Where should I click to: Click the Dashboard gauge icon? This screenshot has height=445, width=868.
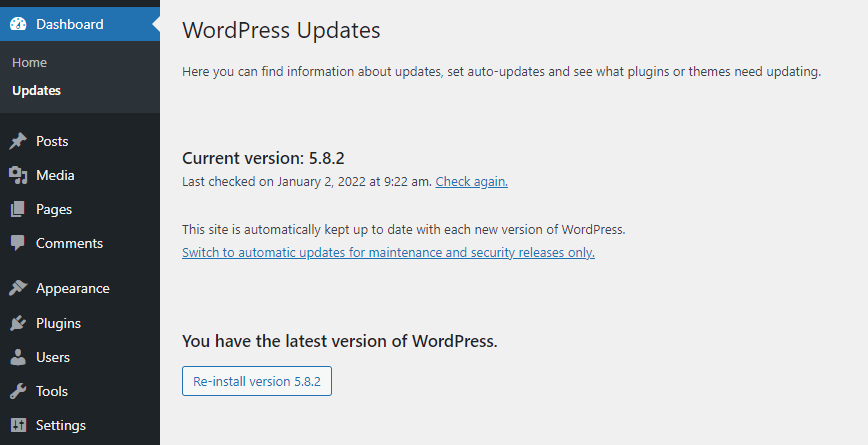[18, 24]
